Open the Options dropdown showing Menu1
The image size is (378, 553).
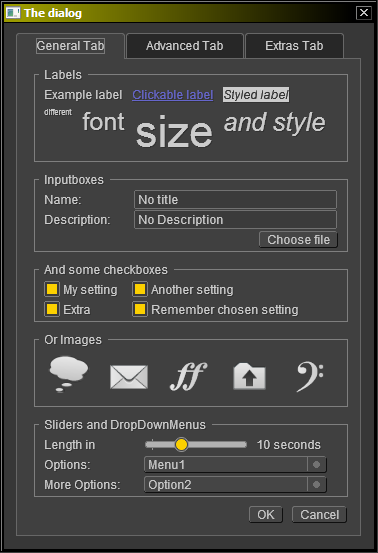pyautogui.click(x=235, y=464)
